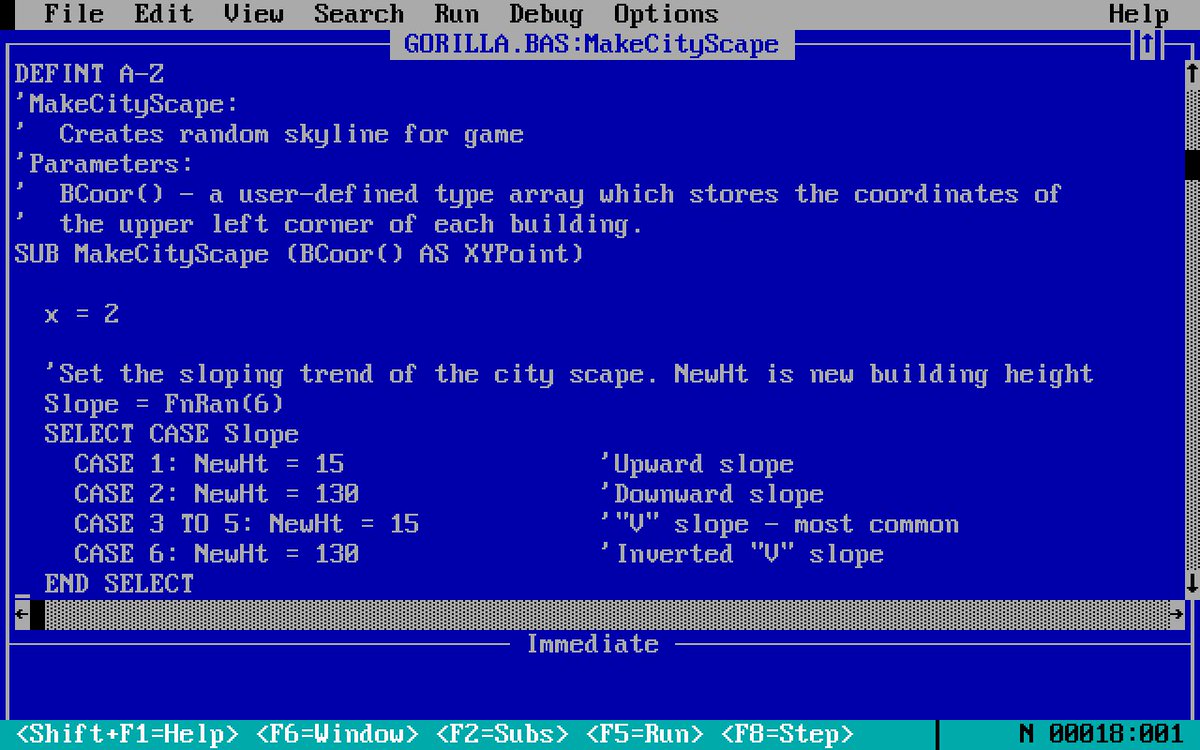This screenshot has height=750, width=1200.
Task: Click the 'Upward slope comment
Action: (697, 464)
